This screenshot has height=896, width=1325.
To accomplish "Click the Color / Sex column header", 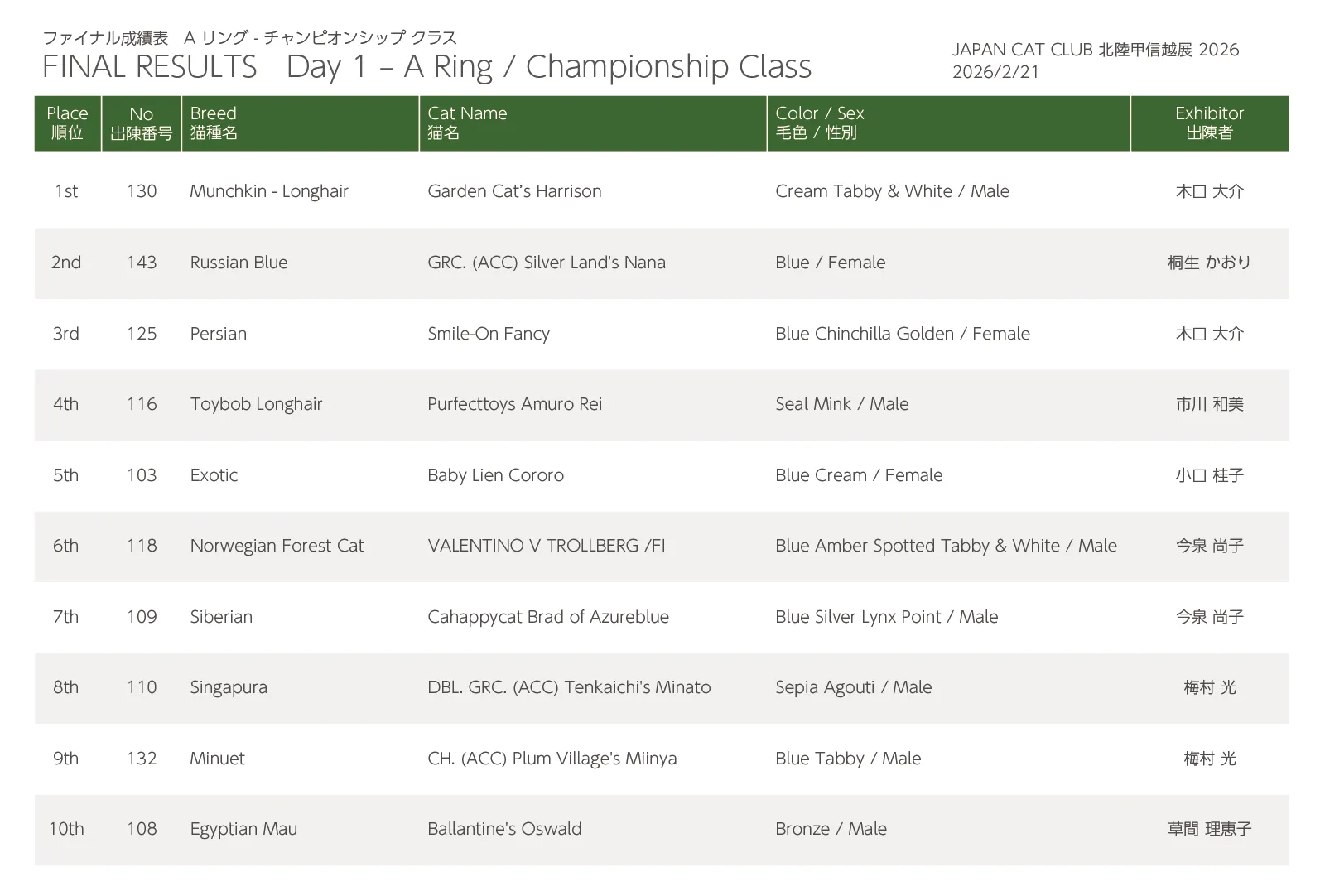I will point(819,123).
